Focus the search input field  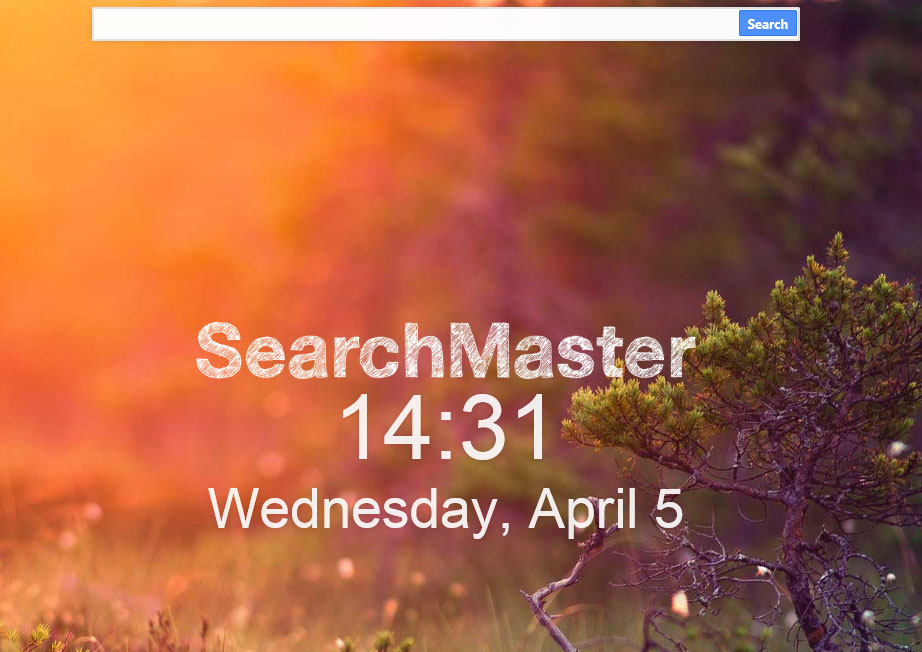416,24
